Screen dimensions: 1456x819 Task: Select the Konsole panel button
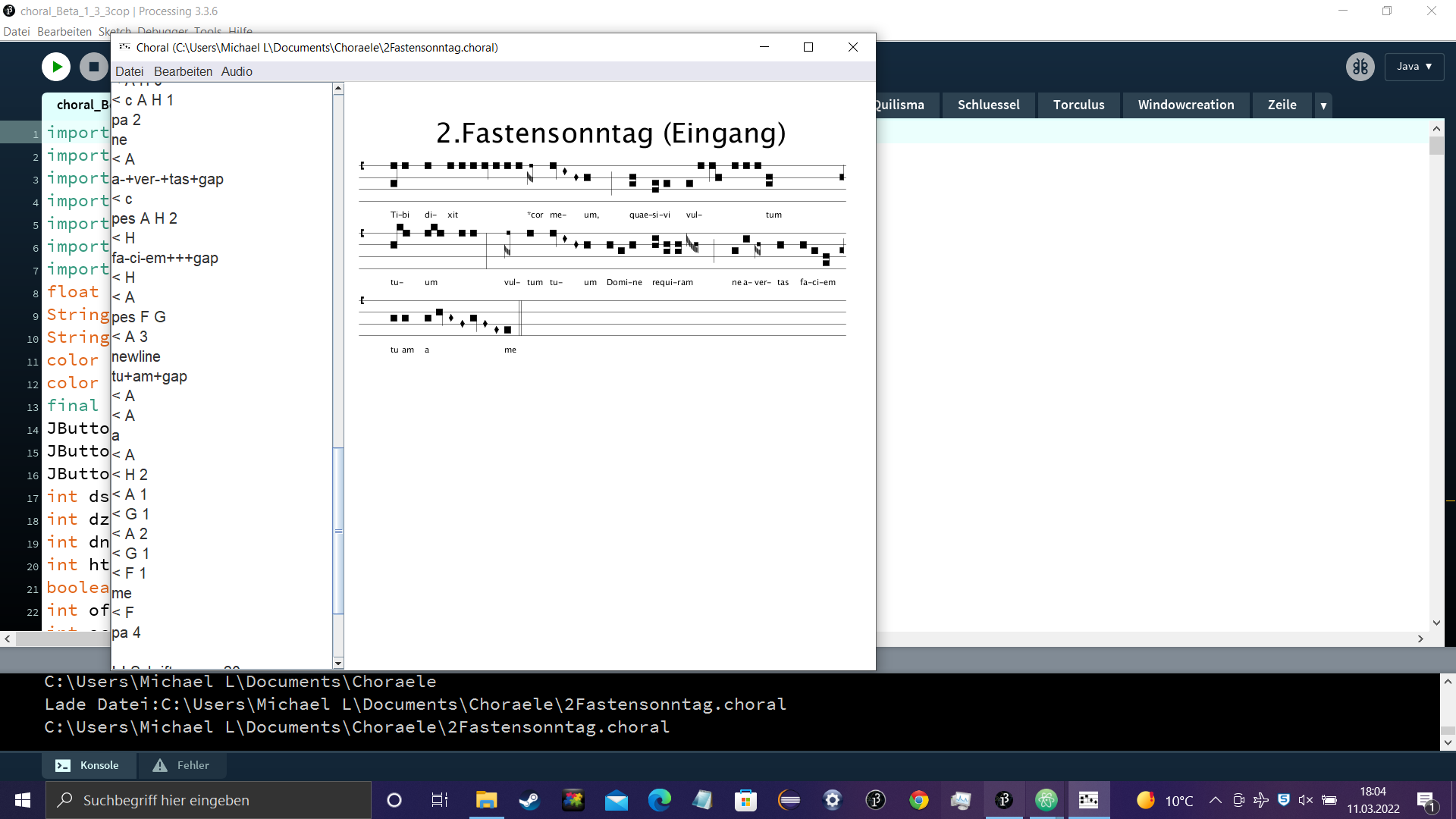89,765
